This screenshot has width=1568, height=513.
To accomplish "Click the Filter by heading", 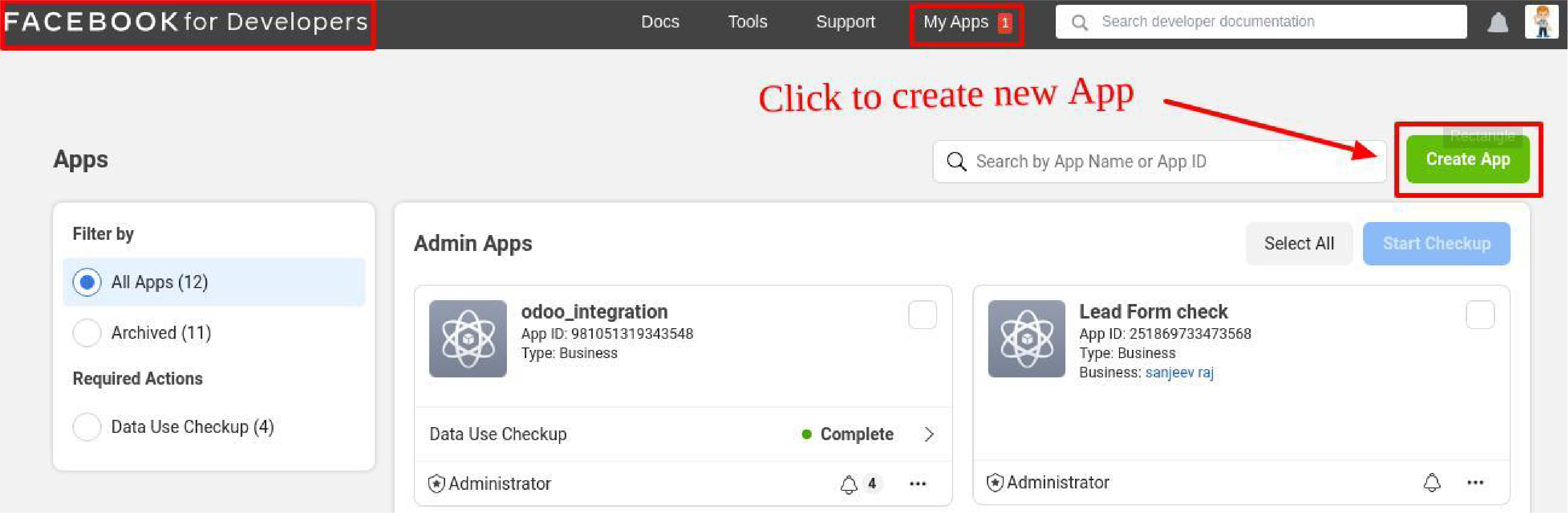I will [x=103, y=234].
